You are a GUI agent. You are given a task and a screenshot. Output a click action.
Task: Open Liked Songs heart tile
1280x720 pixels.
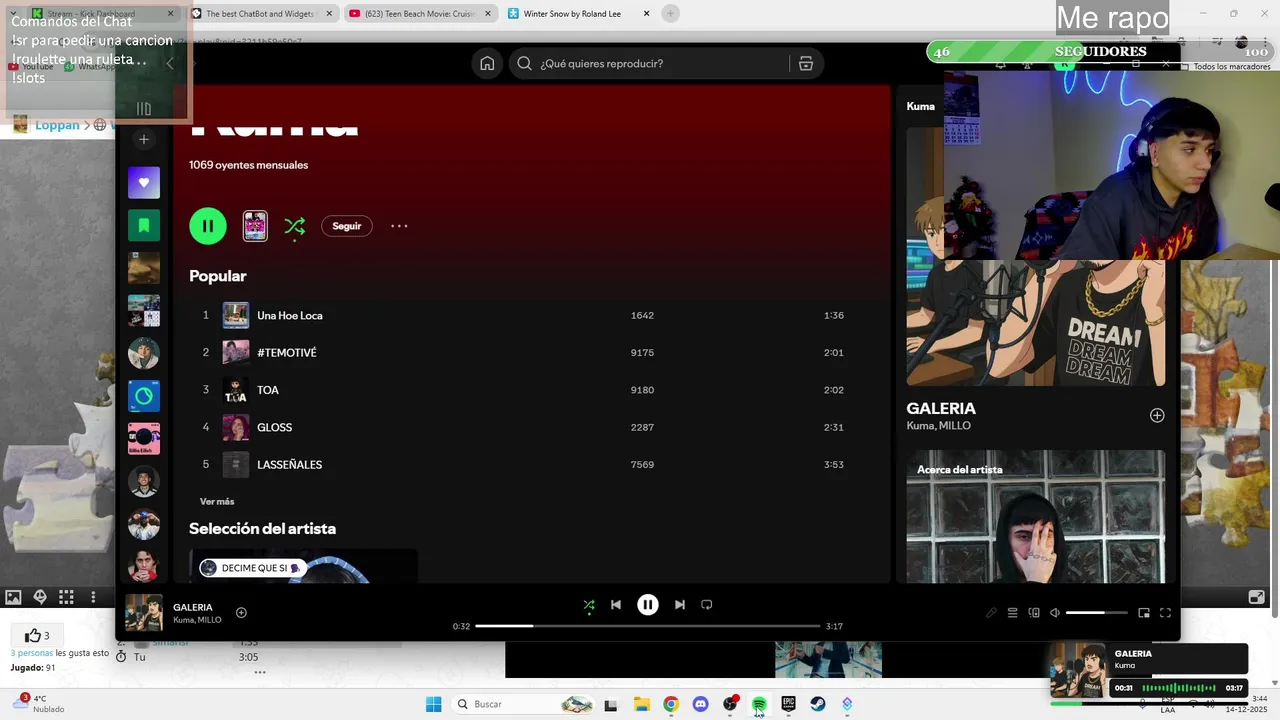tap(144, 182)
